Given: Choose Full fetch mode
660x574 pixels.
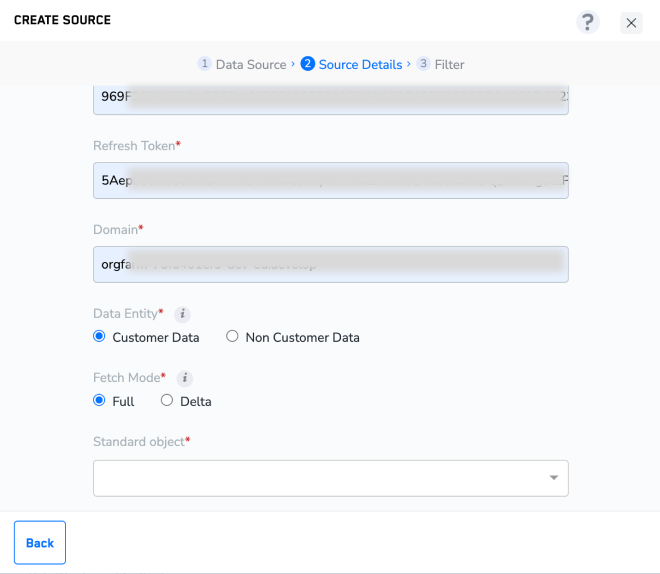Looking at the screenshot, I should (99, 401).
